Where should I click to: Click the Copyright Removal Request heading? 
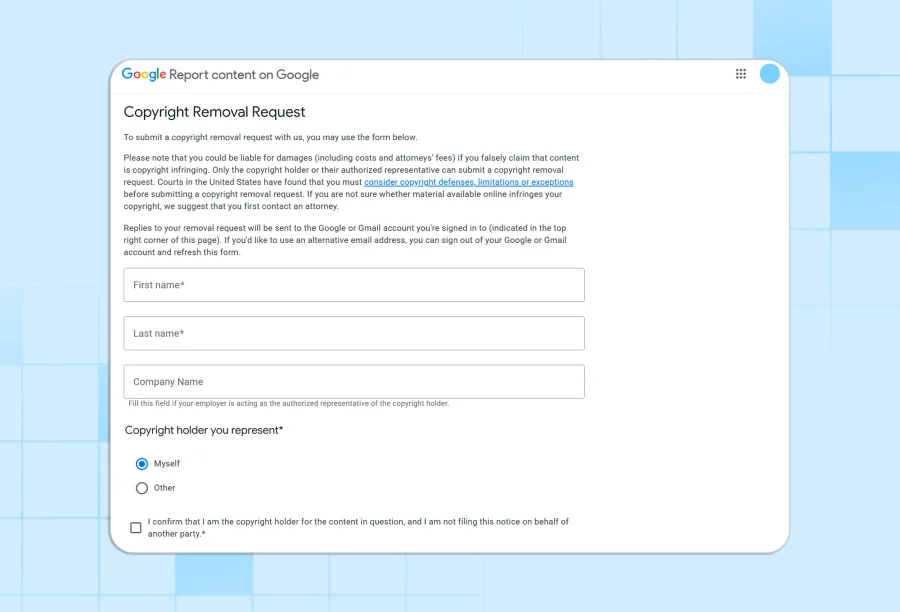point(214,111)
